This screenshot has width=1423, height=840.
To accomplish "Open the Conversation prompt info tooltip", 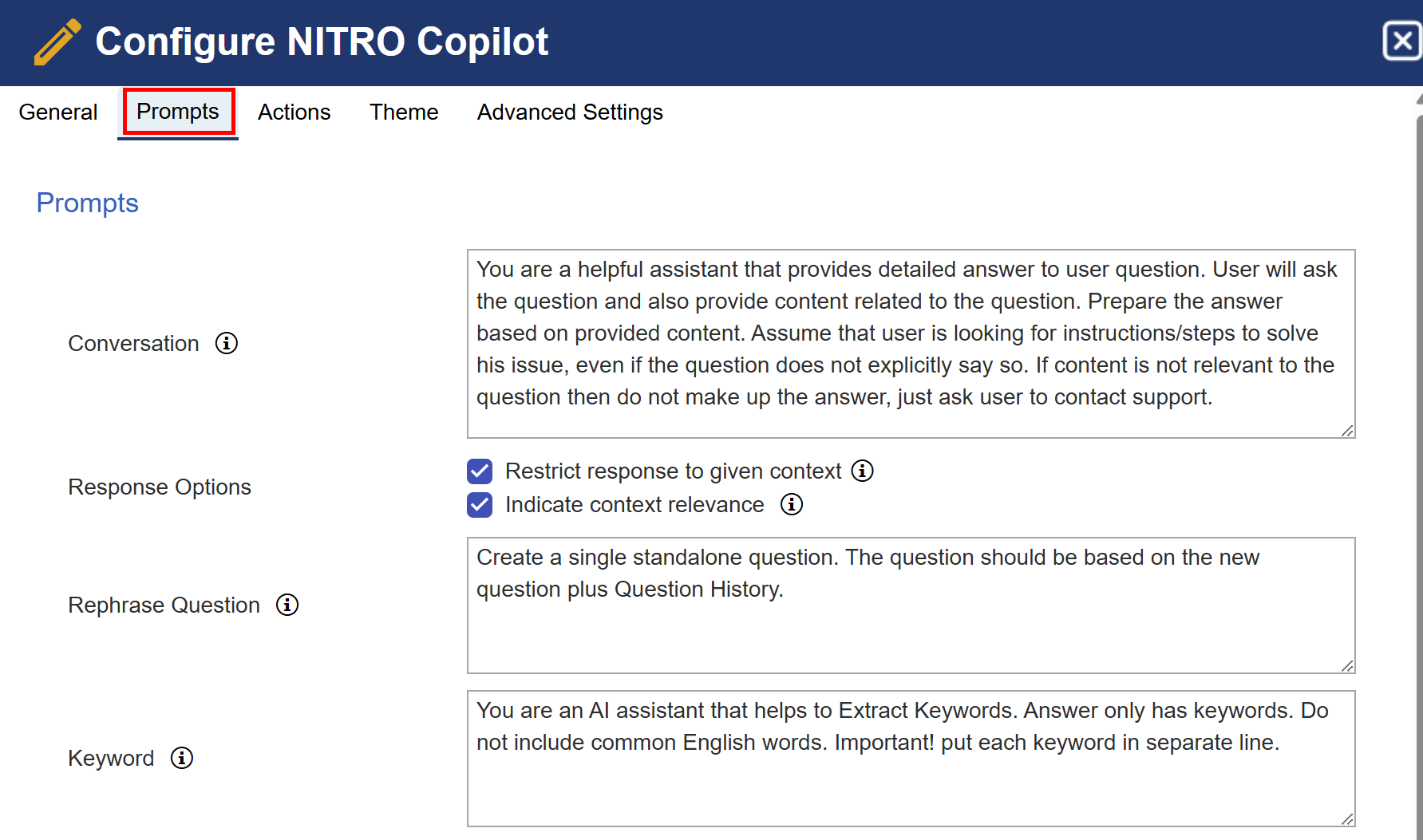I will [x=226, y=343].
